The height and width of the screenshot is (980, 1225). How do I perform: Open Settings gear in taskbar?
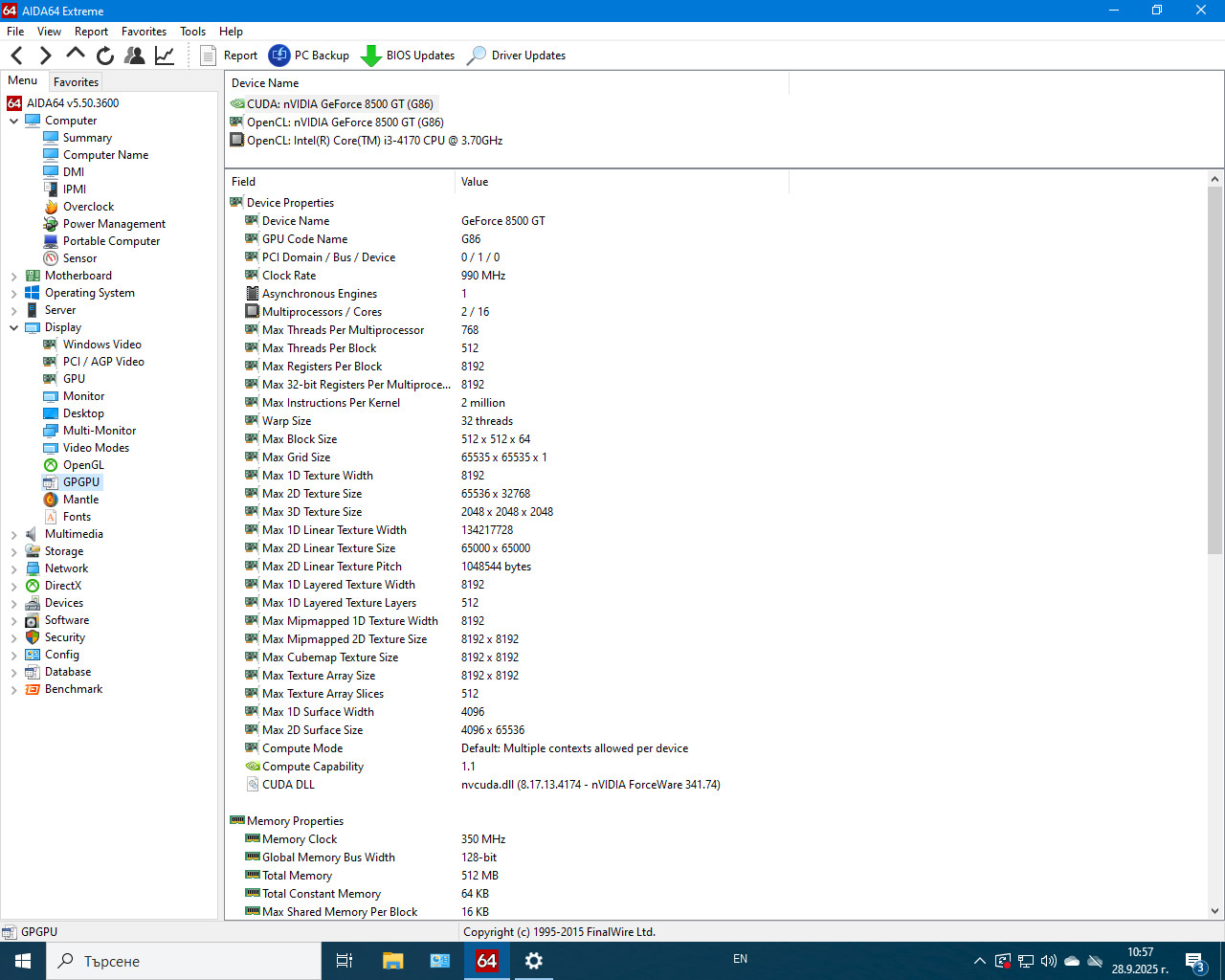coord(534,961)
